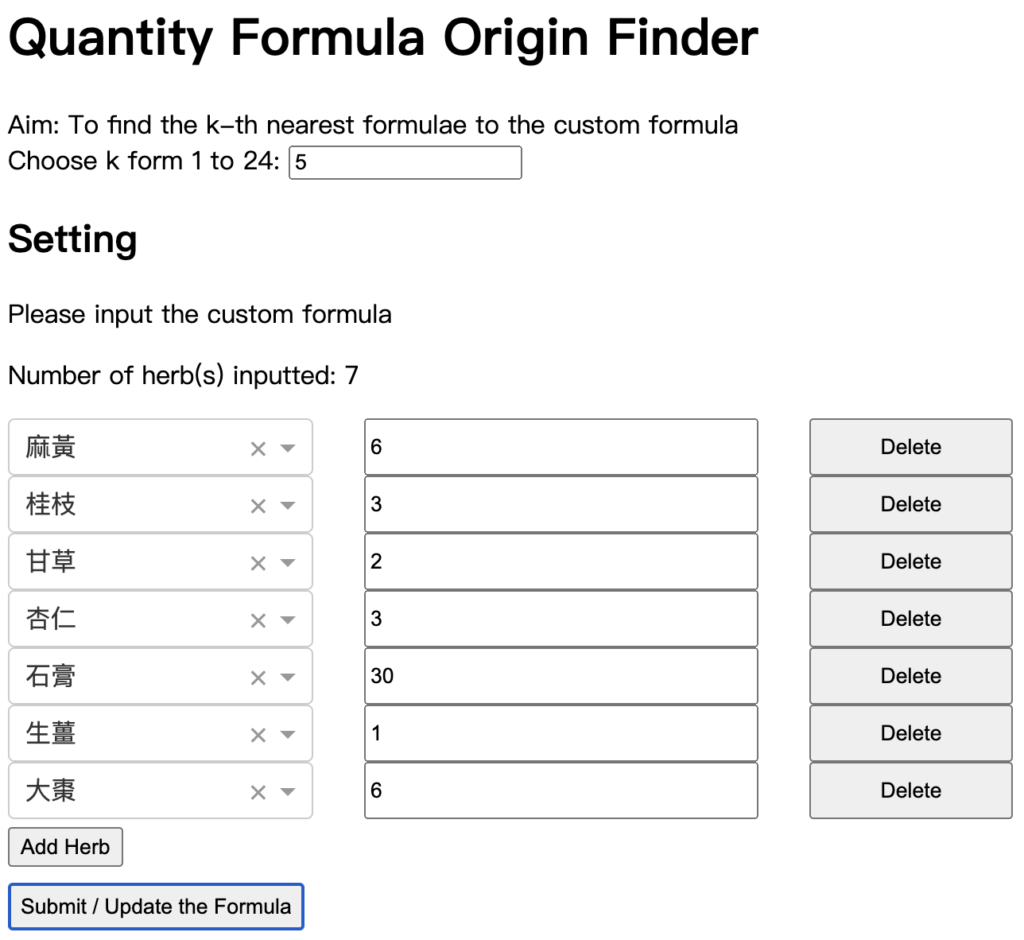The image size is (1024, 940).
Task: Open the 石膏 herb dropdown arrow
Action: (288, 677)
